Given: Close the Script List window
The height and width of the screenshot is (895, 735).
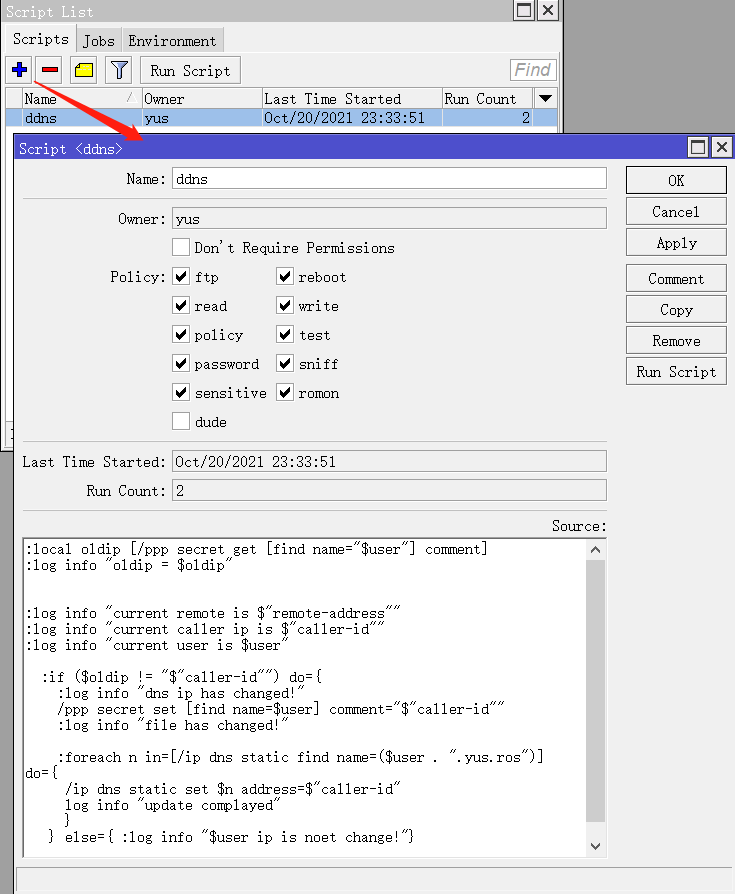Looking at the screenshot, I should click(x=547, y=11).
